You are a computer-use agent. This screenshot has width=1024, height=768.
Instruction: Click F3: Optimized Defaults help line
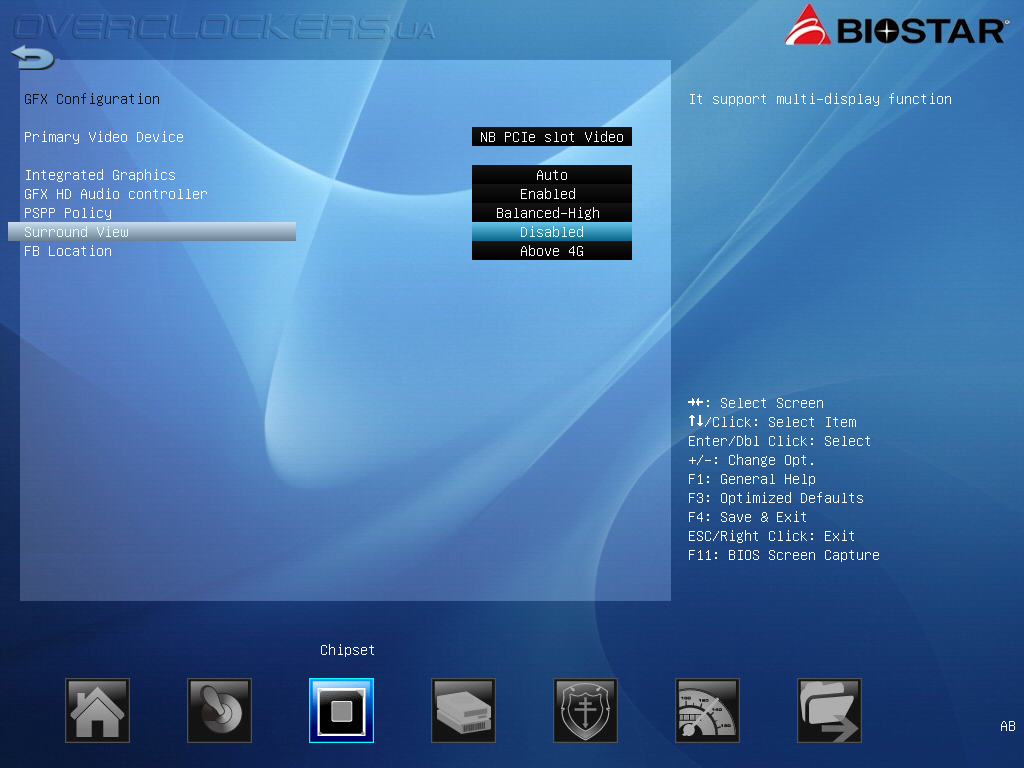(x=776, y=498)
